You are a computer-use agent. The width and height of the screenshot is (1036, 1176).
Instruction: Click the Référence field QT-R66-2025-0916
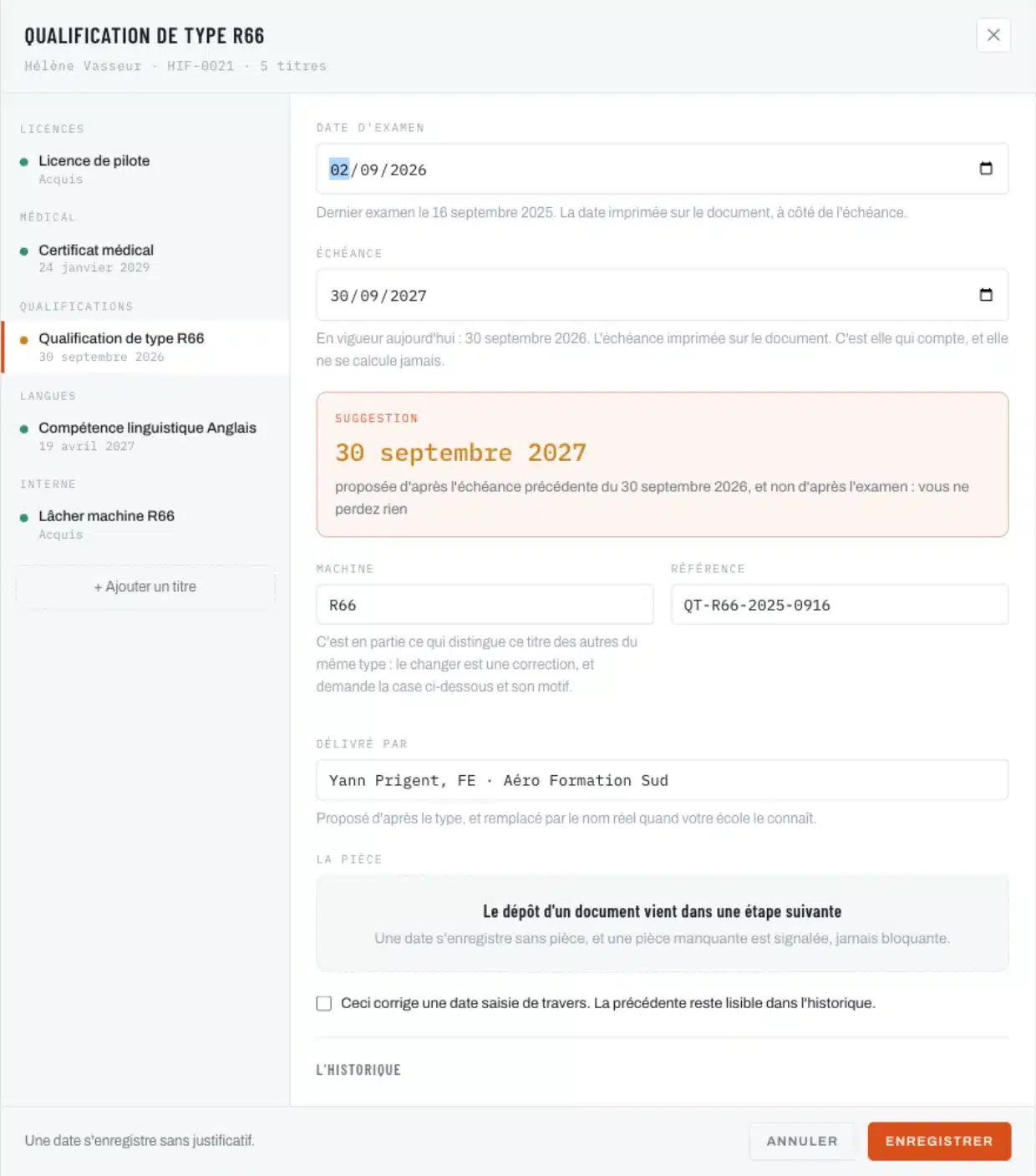pos(840,605)
